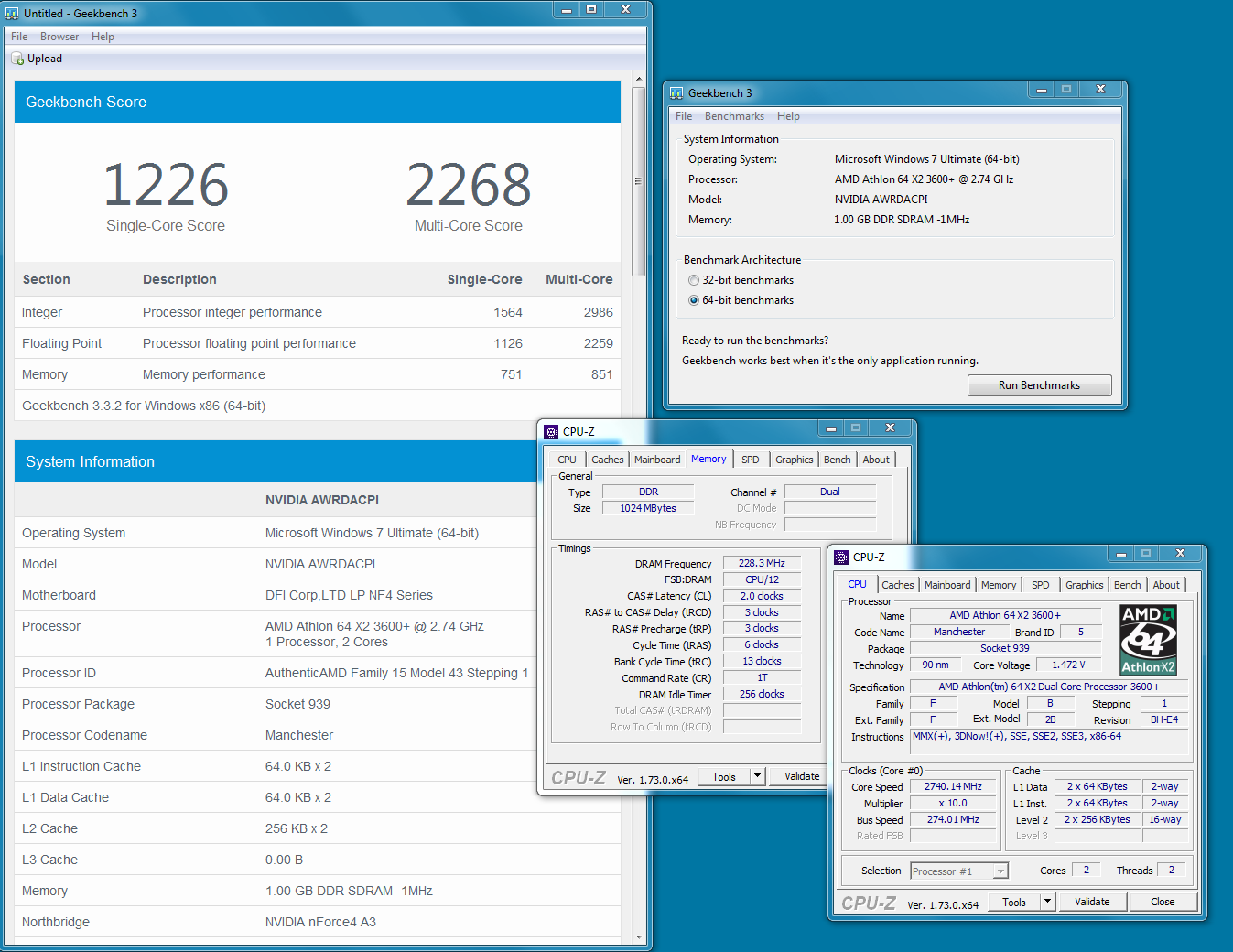Click the Core Speed 2740.14 MHz field
1233x952 pixels.
click(953, 787)
